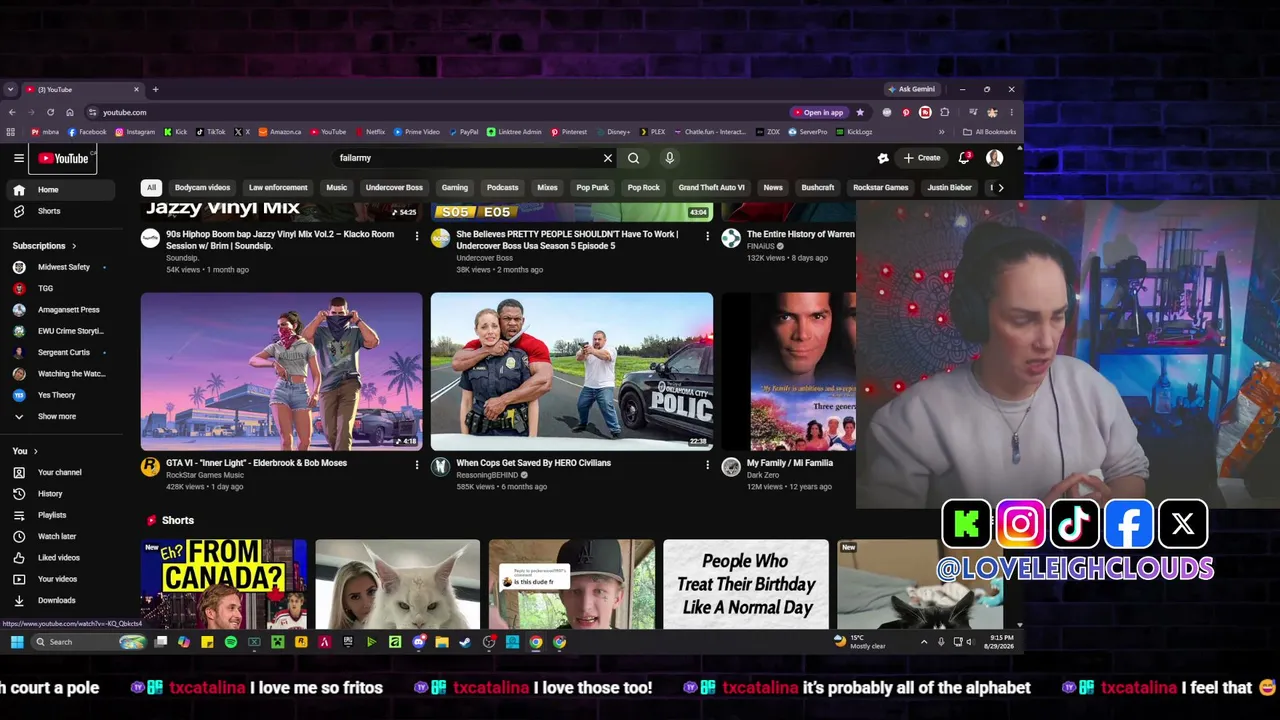1280x720 pixels.
Task: Open the YouTube guide hamburger menu
Action: click(18, 158)
